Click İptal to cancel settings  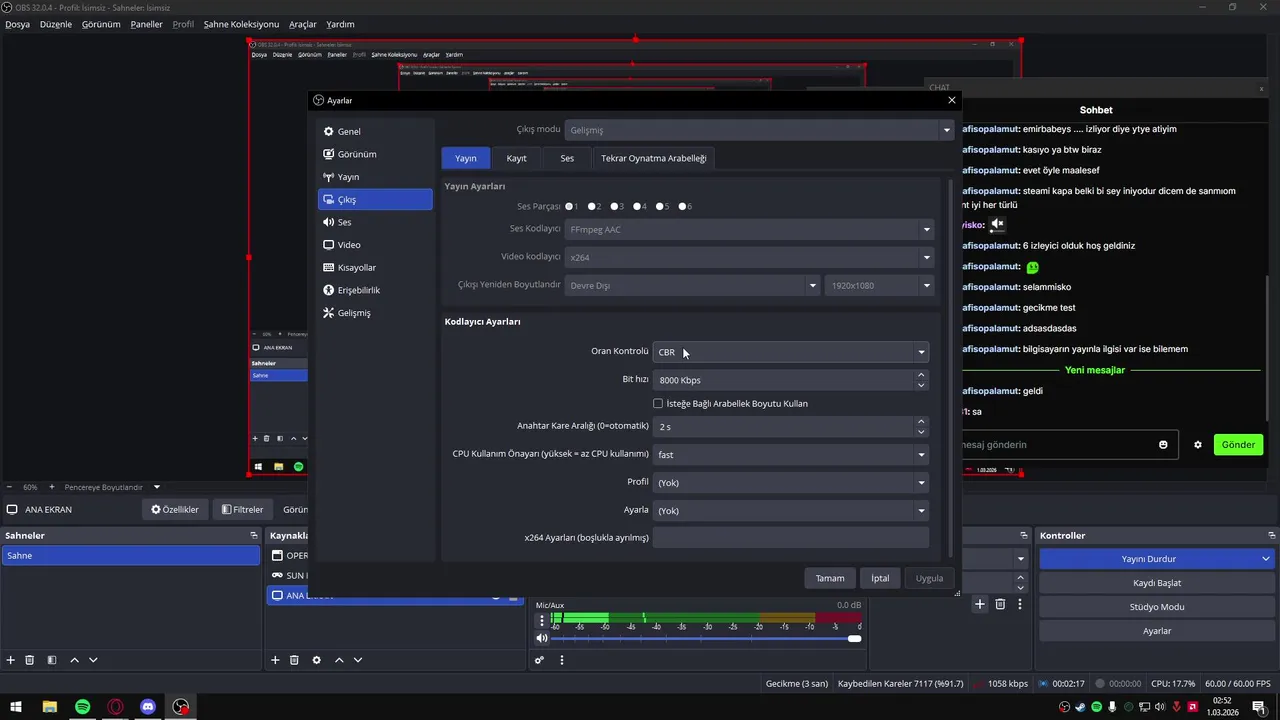[880, 578]
